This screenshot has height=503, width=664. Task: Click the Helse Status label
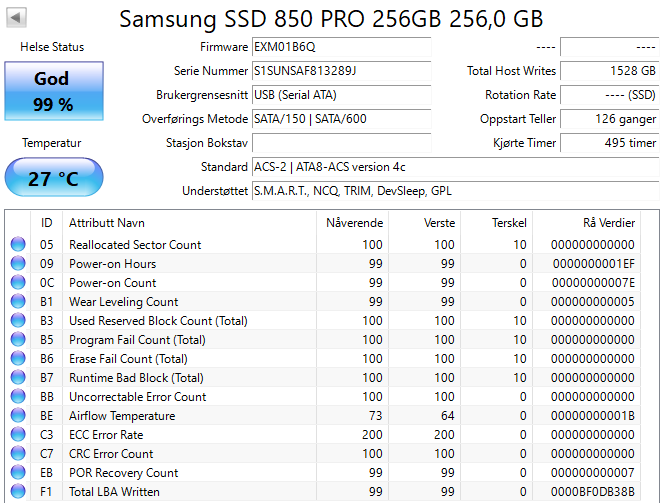52,47
